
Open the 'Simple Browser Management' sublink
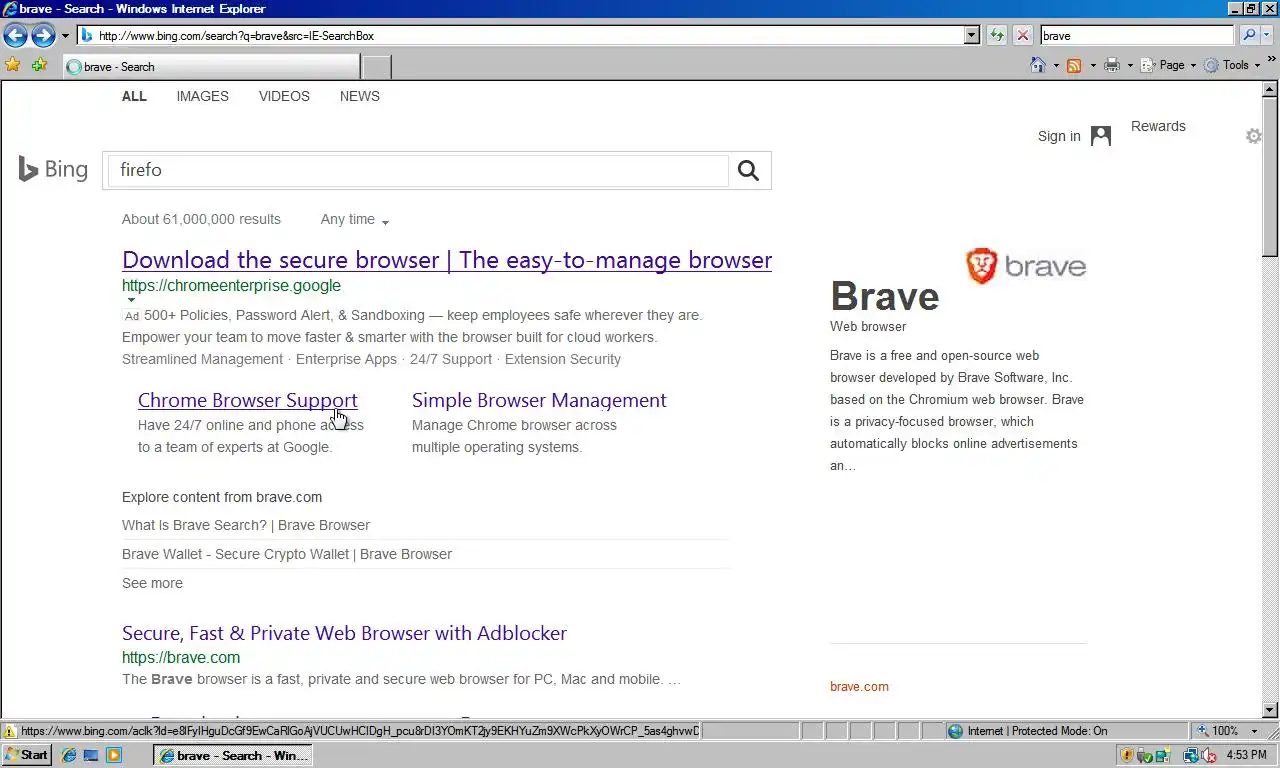(539, 400)
